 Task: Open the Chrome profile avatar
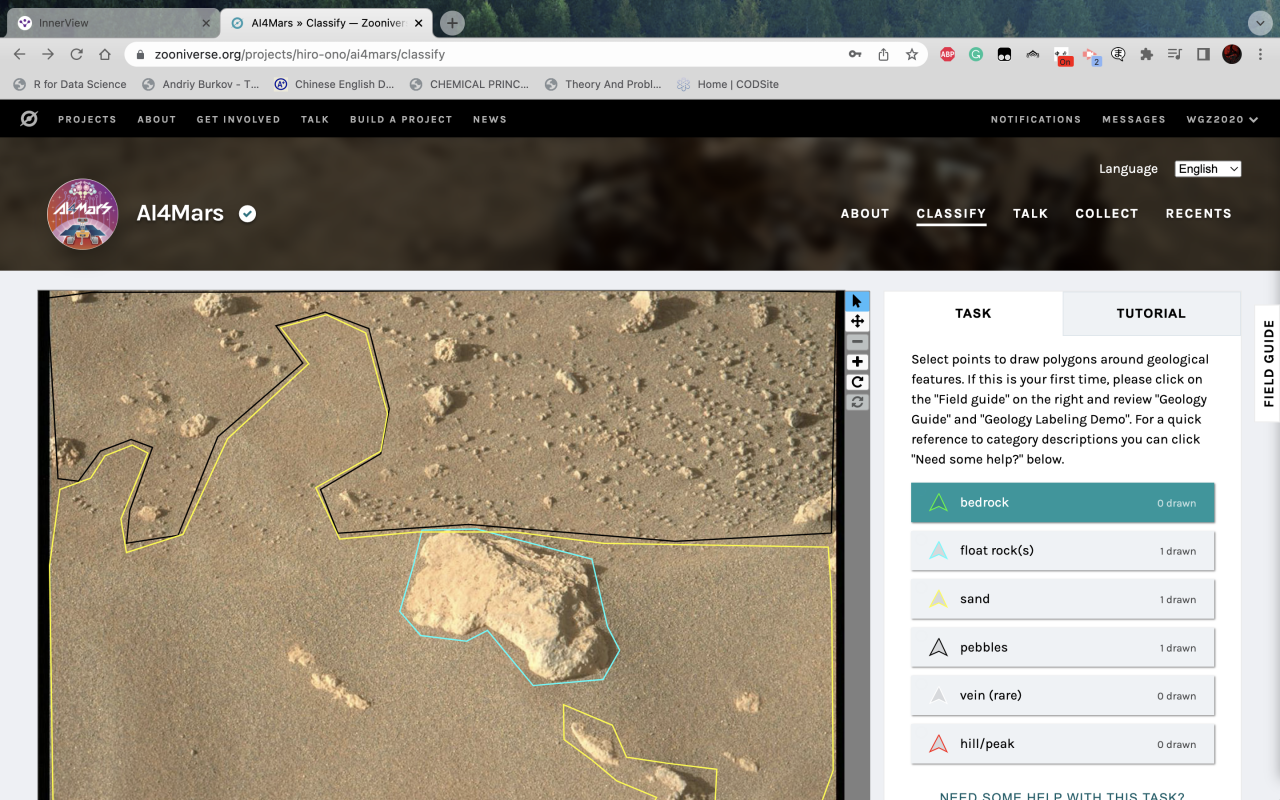(1232, 54)
